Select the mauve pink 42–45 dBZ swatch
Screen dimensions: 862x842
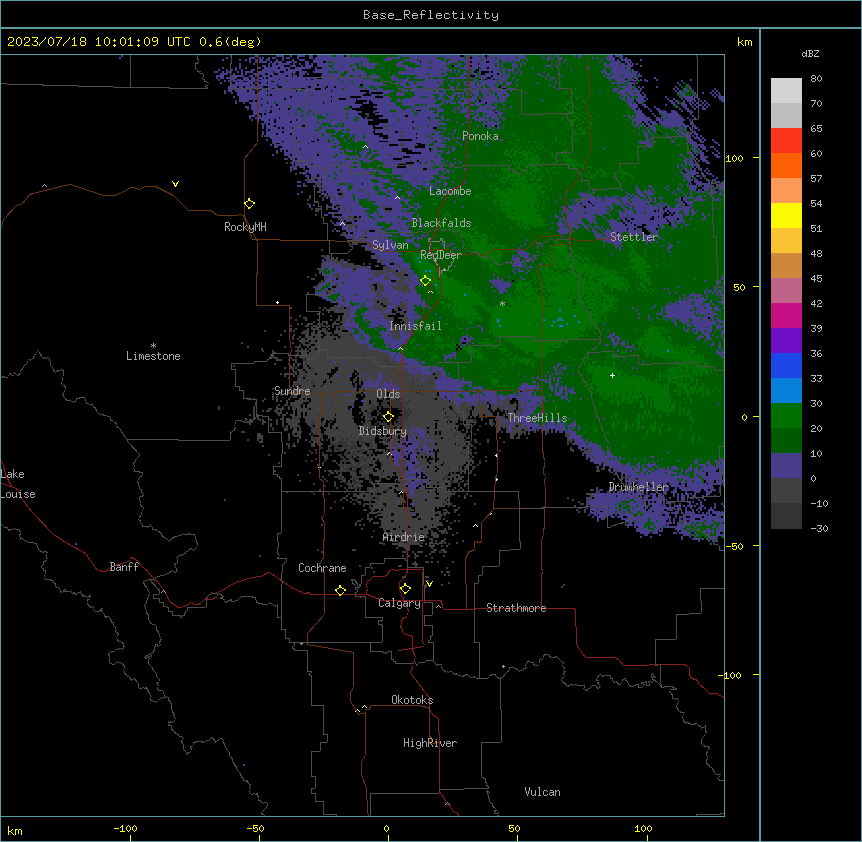[786, 291]
